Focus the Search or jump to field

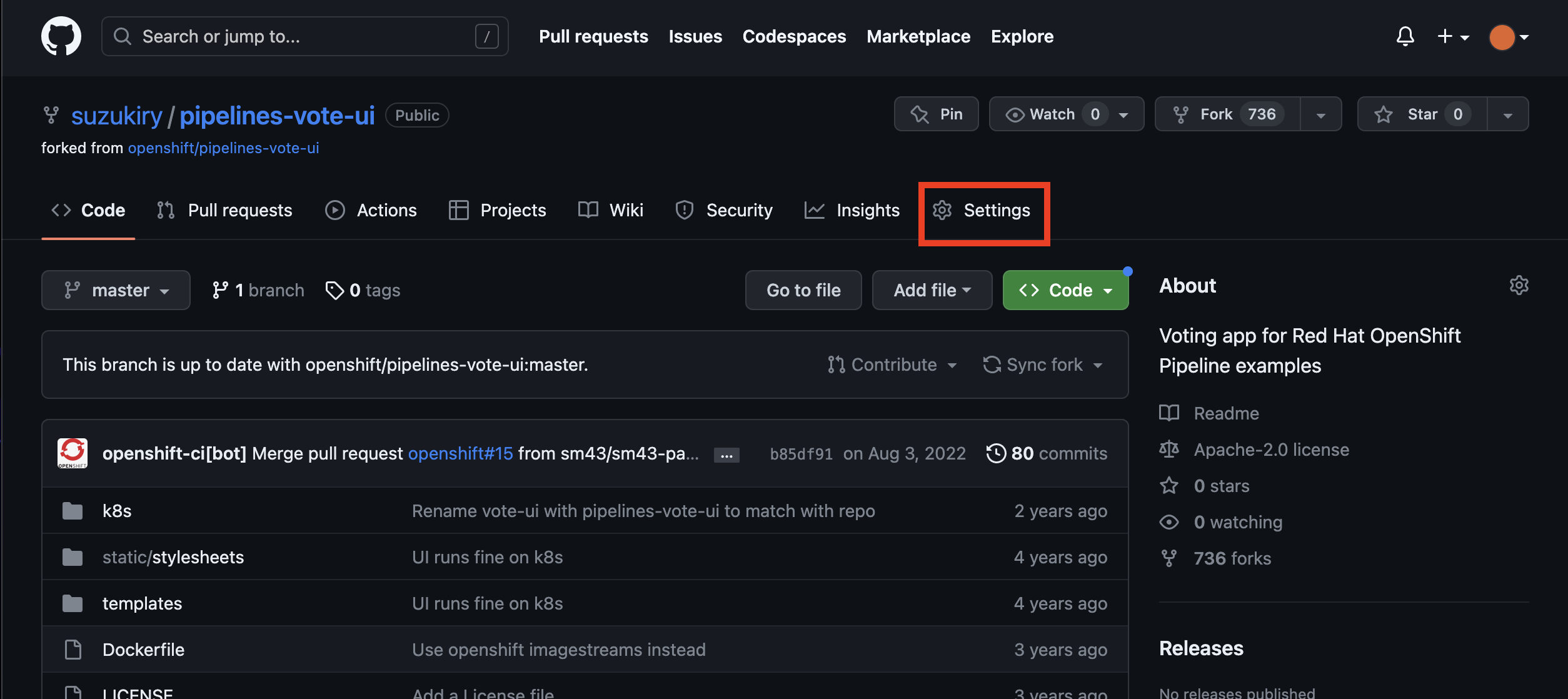click(305, 36)
